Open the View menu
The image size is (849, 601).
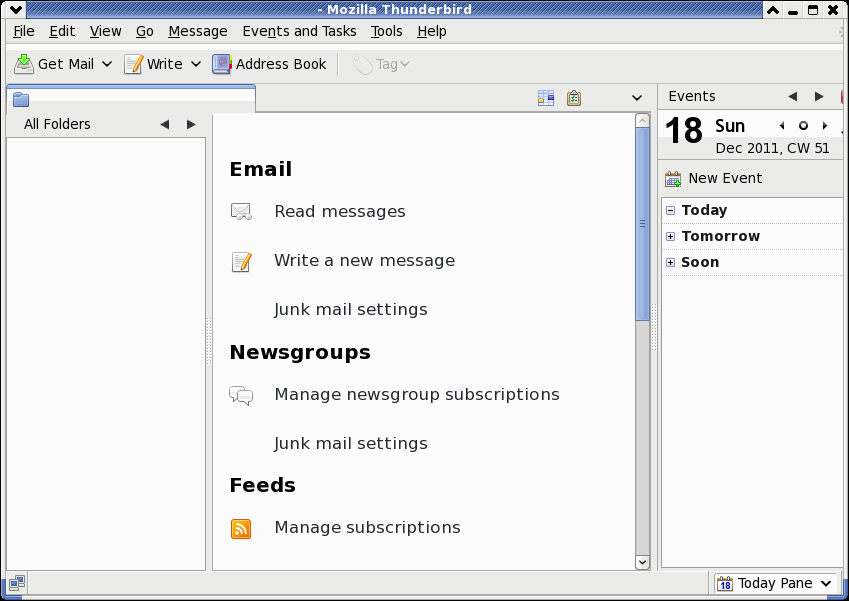(105, 31)
